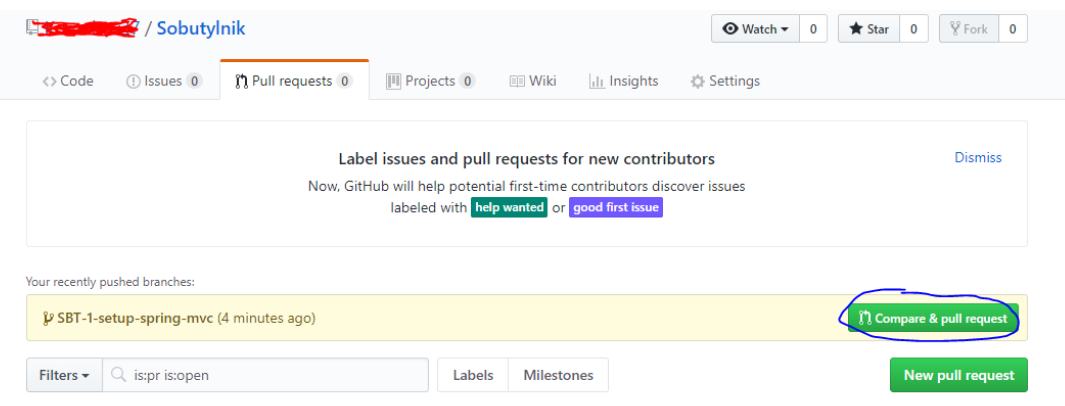Screen dimensions: 1065x406
Task: Click the eye icon in Watch button
Action: tap(730, 29)
